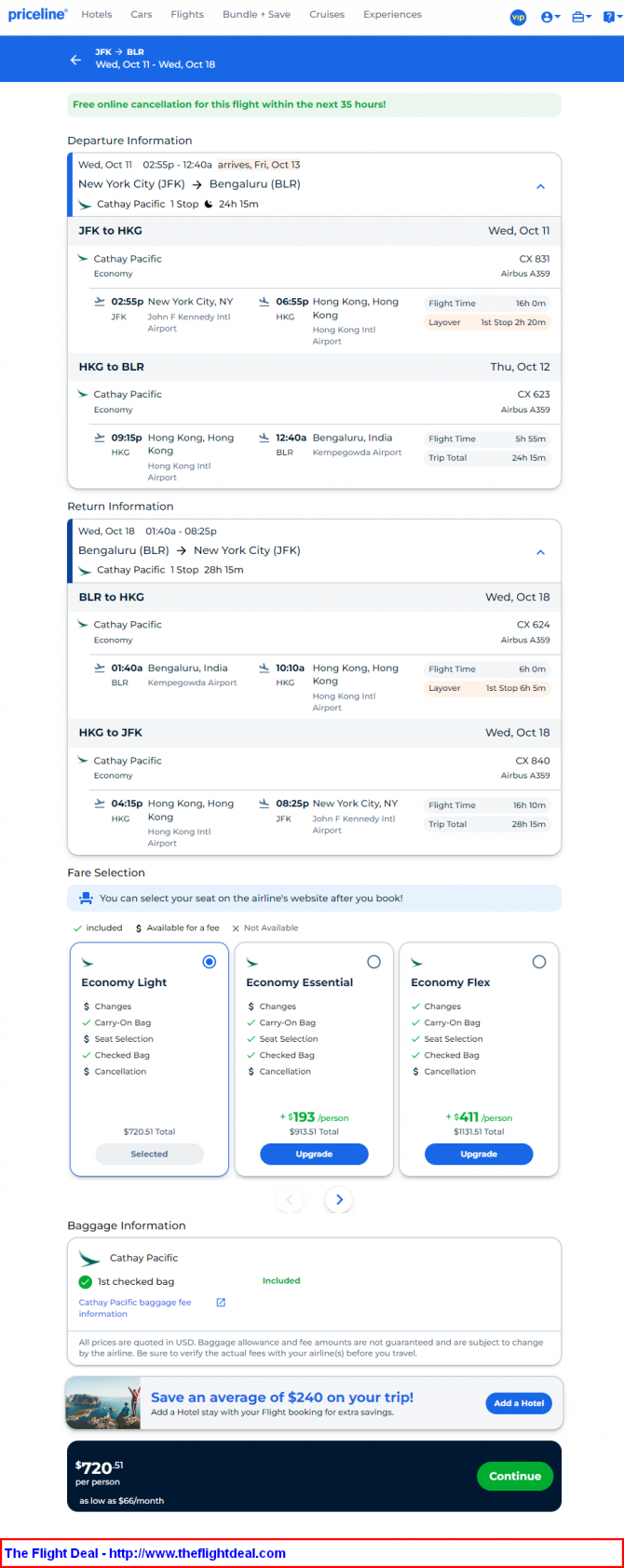Select the Economy Light fare radio button

(210, 962)
